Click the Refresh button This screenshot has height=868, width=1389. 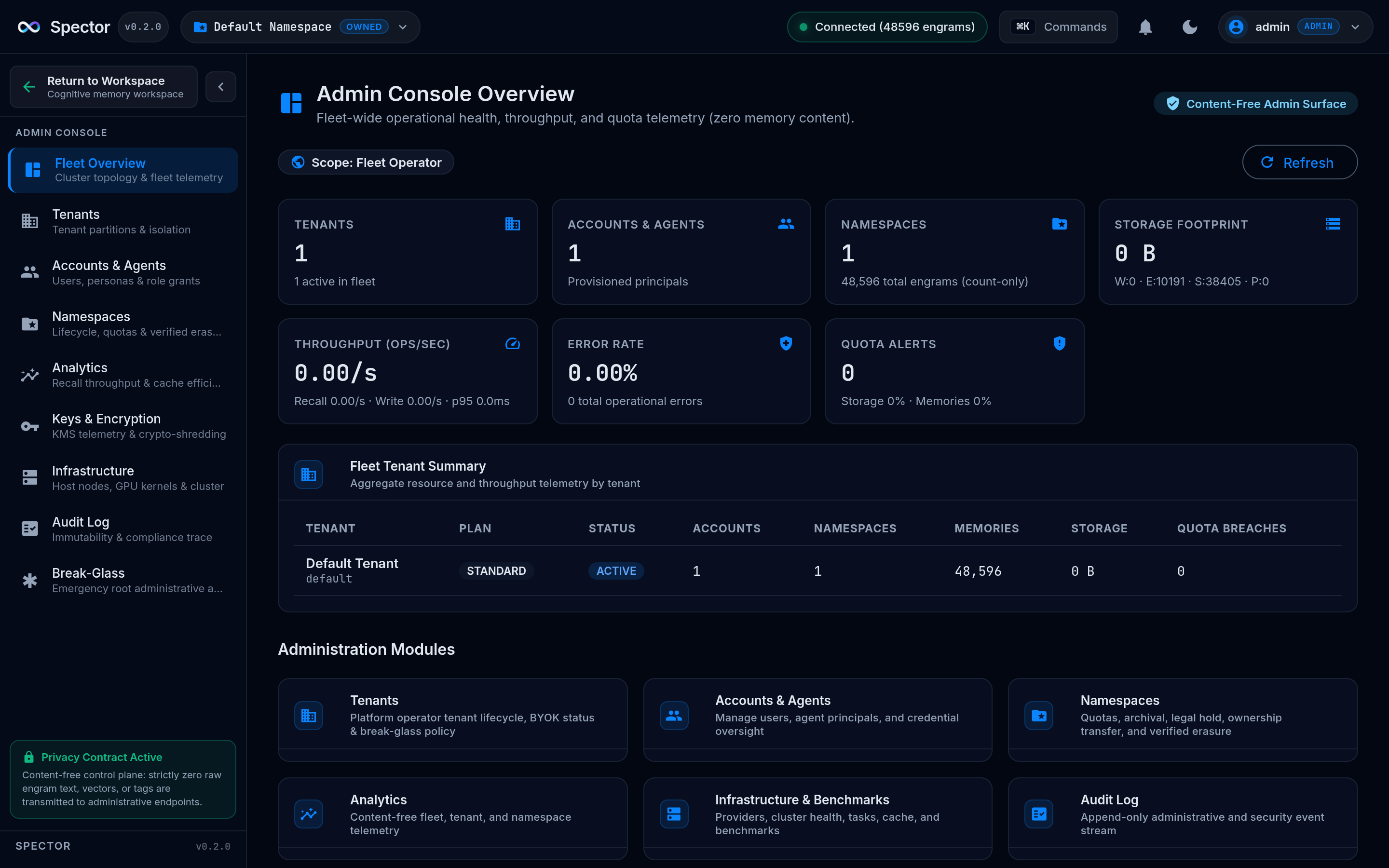tap(1299, 163)
